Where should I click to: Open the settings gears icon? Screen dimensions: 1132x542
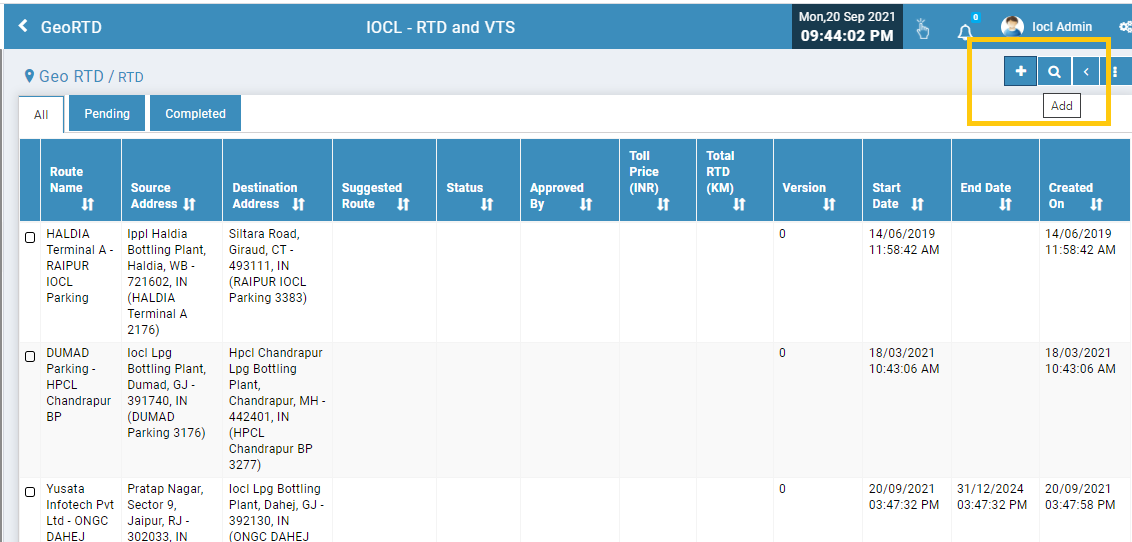click(x=1125, y=27)
